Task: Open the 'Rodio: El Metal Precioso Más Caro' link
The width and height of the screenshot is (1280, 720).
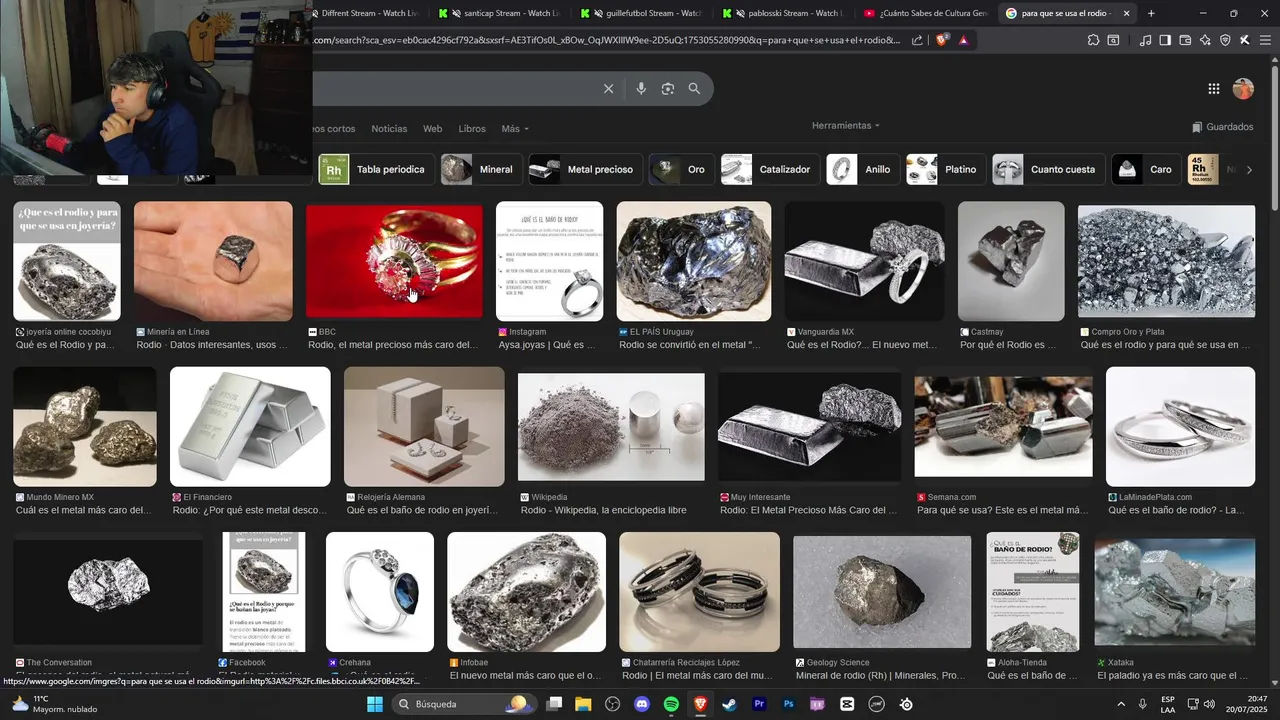Action: point(809,510)
